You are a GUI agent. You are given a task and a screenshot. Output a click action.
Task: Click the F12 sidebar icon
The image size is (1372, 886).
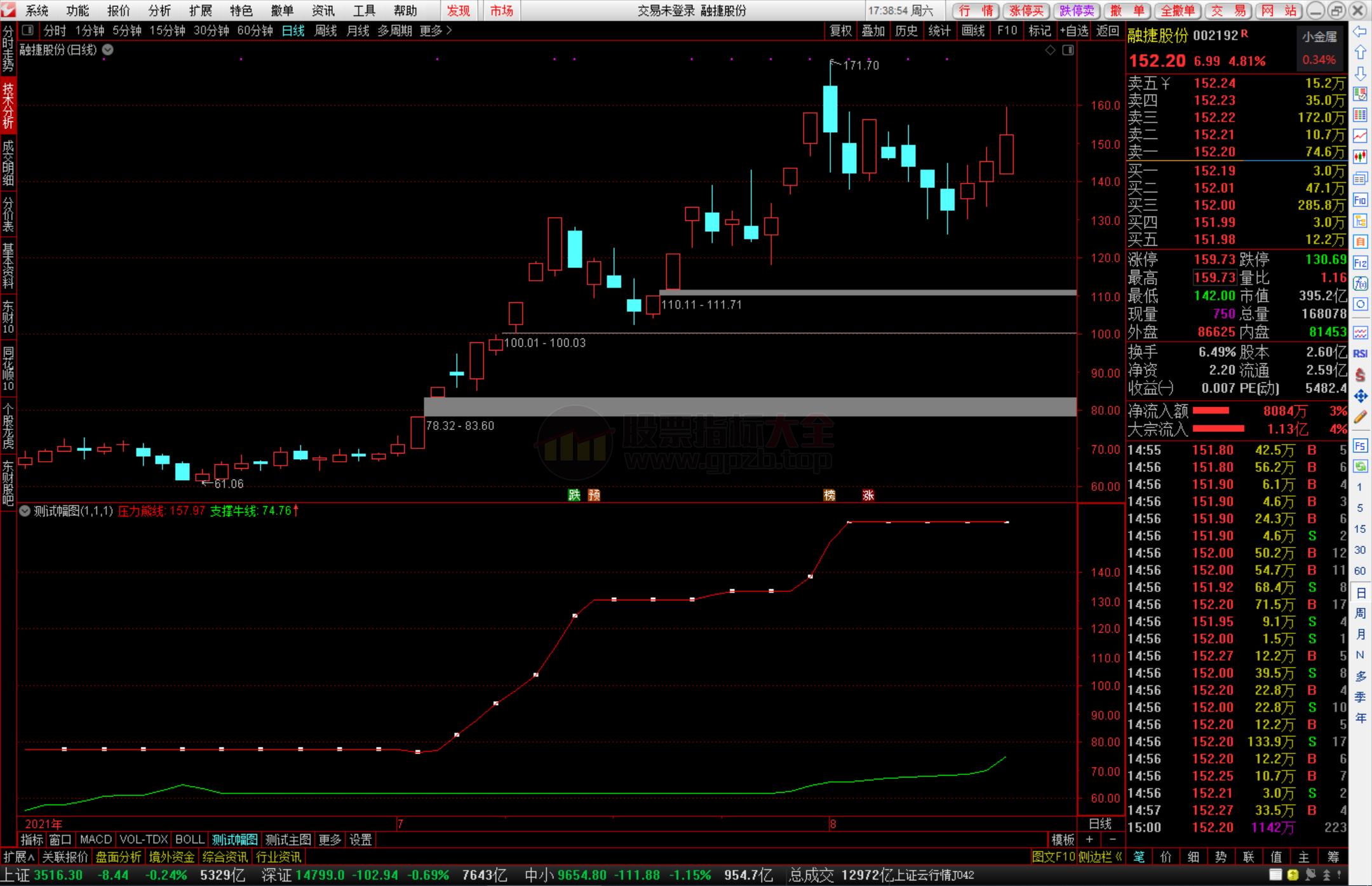click(1360, 263)
